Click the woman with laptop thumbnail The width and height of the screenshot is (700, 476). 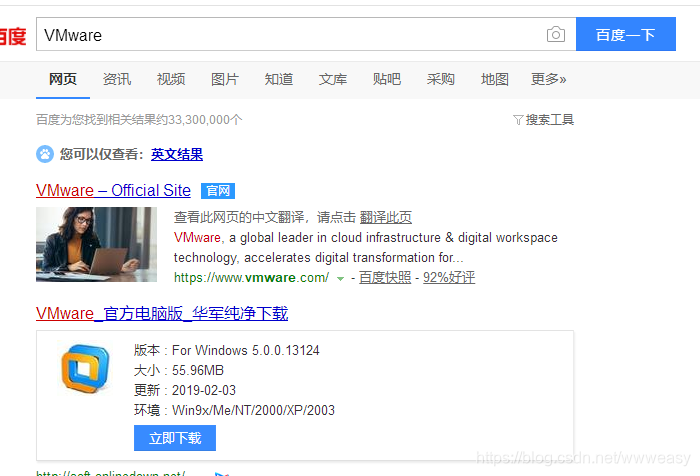96,244
